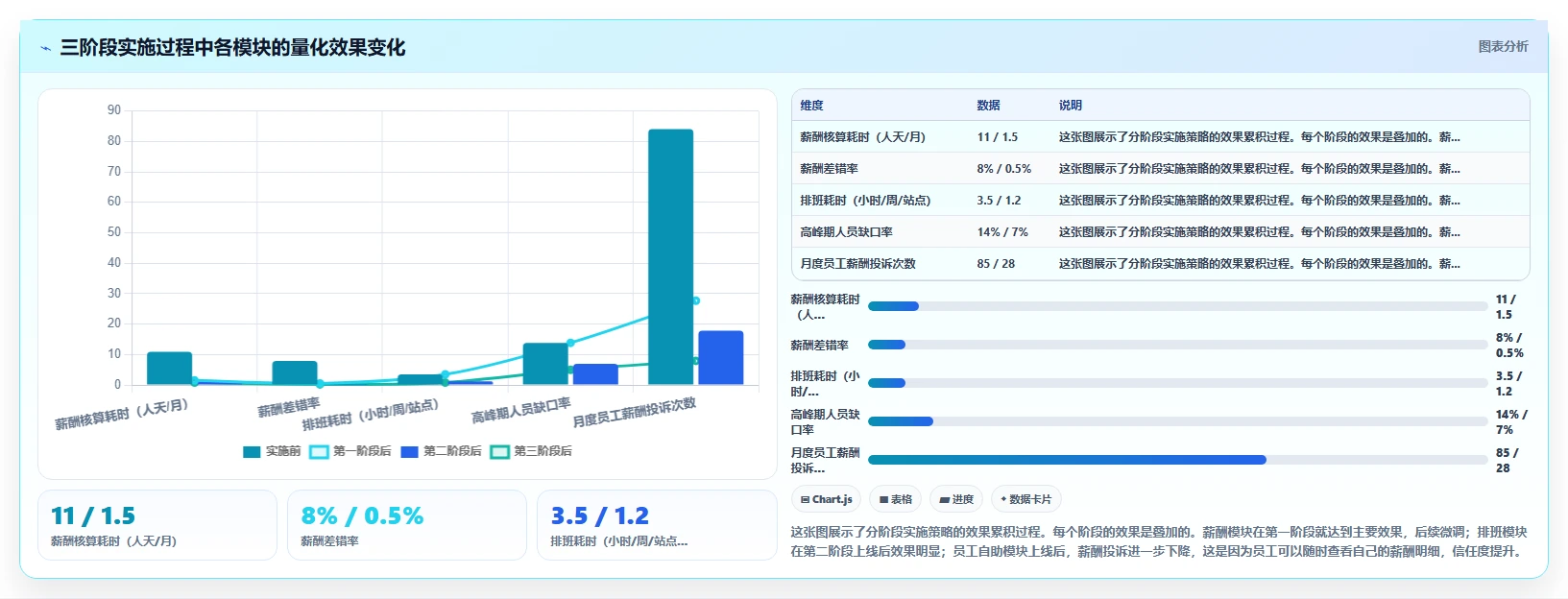Click the 说明 column header

click(x=1071, y=106)
